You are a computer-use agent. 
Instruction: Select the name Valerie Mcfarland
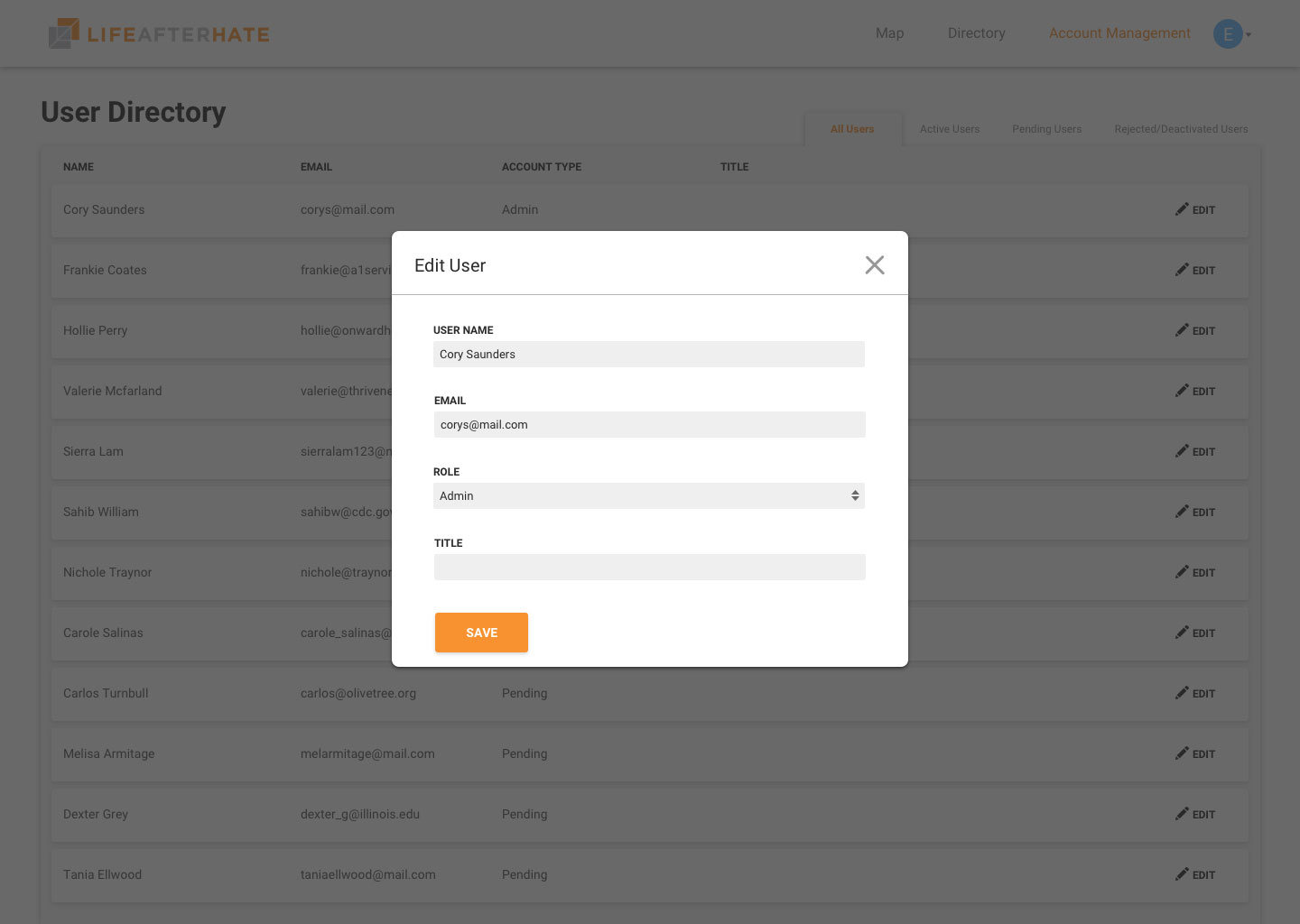coord(113,391)
